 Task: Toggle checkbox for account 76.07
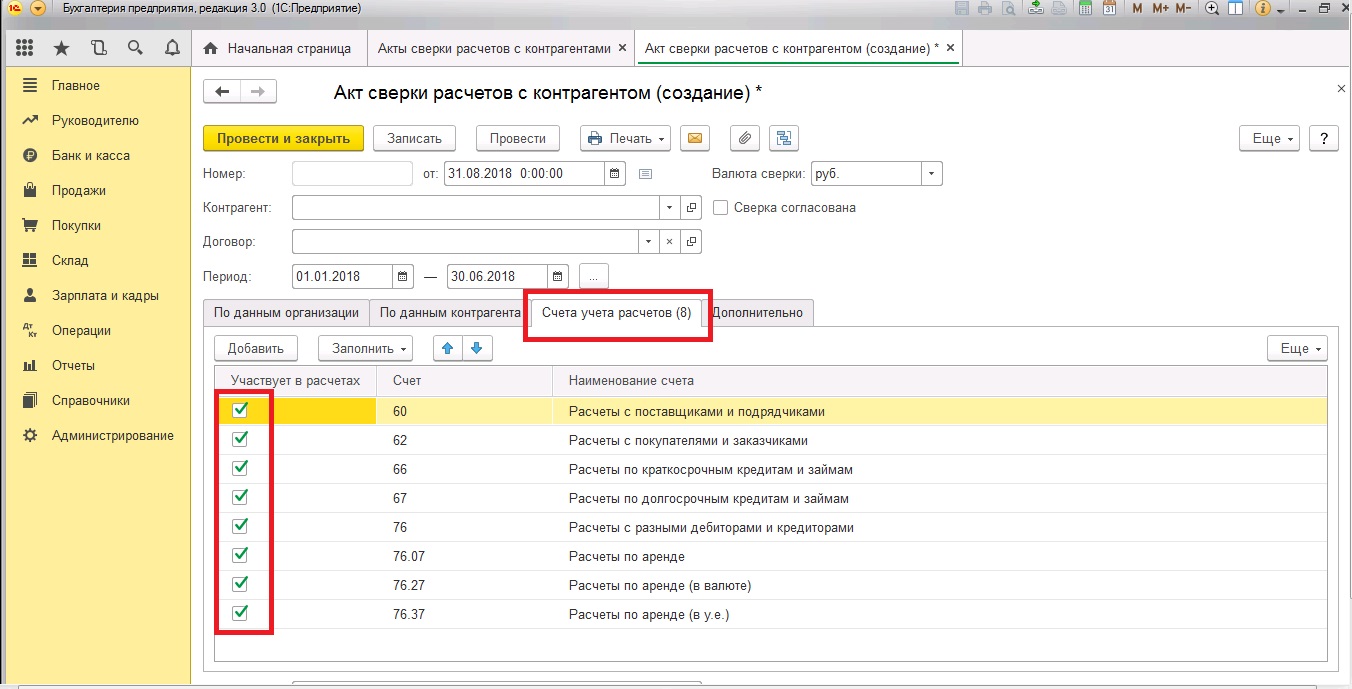click(x=240, y=555)
